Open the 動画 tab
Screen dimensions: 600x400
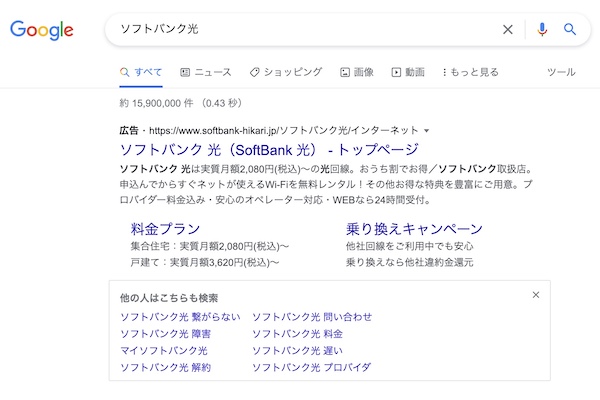pos(408,72)
